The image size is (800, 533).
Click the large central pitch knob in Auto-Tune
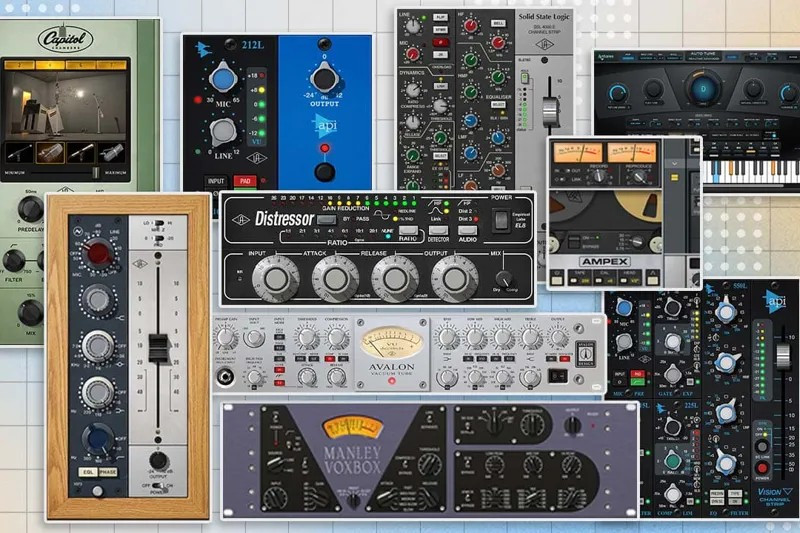(703, 89)
